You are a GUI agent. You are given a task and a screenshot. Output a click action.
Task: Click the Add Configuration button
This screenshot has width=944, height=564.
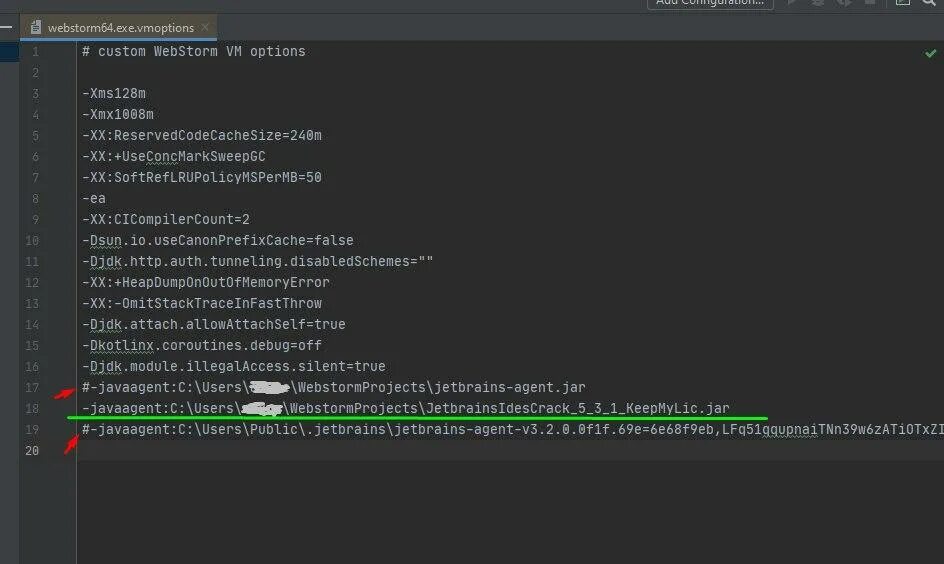[710, 4]
